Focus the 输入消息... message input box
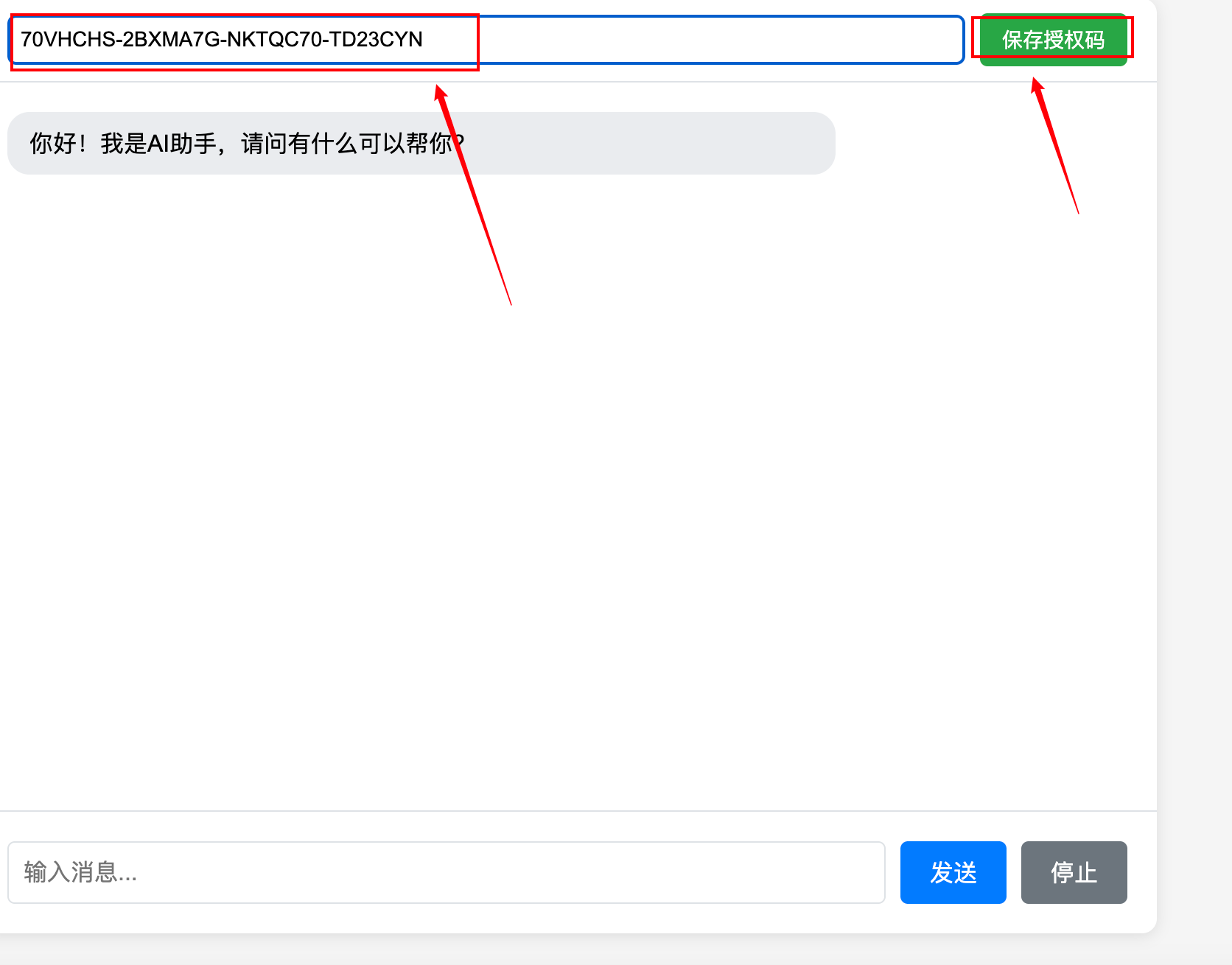The width and height of the screenshot is (1232, 965). tap(446, 872)
